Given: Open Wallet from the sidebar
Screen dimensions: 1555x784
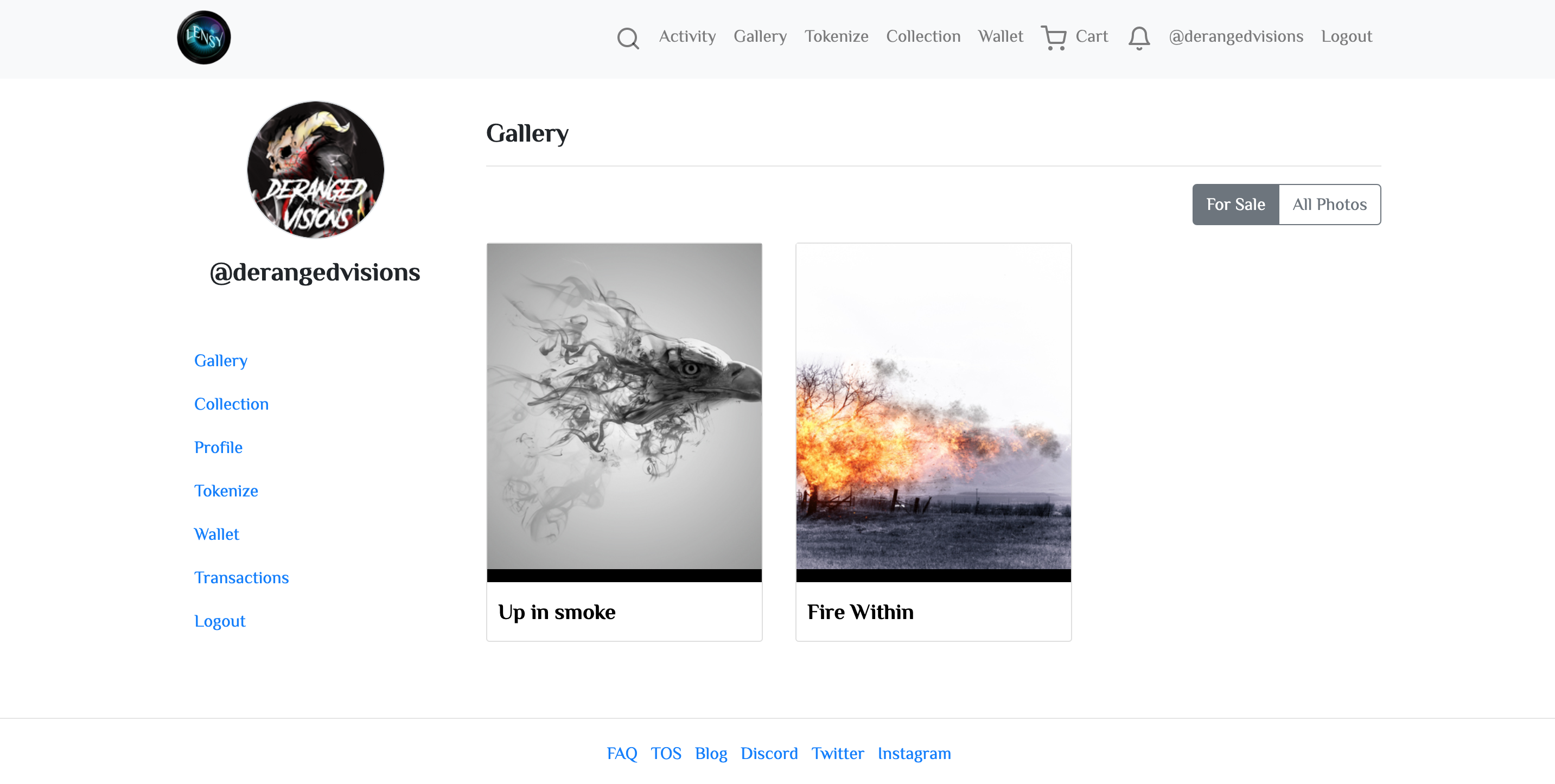Looking at the screenshot, I should (216, 534).
